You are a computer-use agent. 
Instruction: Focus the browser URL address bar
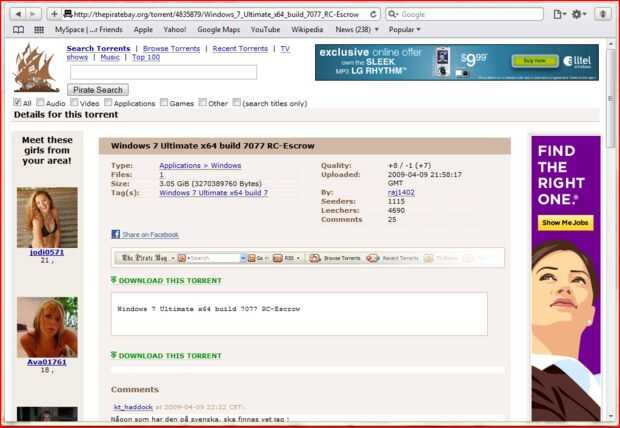click(x=217, y=14)
